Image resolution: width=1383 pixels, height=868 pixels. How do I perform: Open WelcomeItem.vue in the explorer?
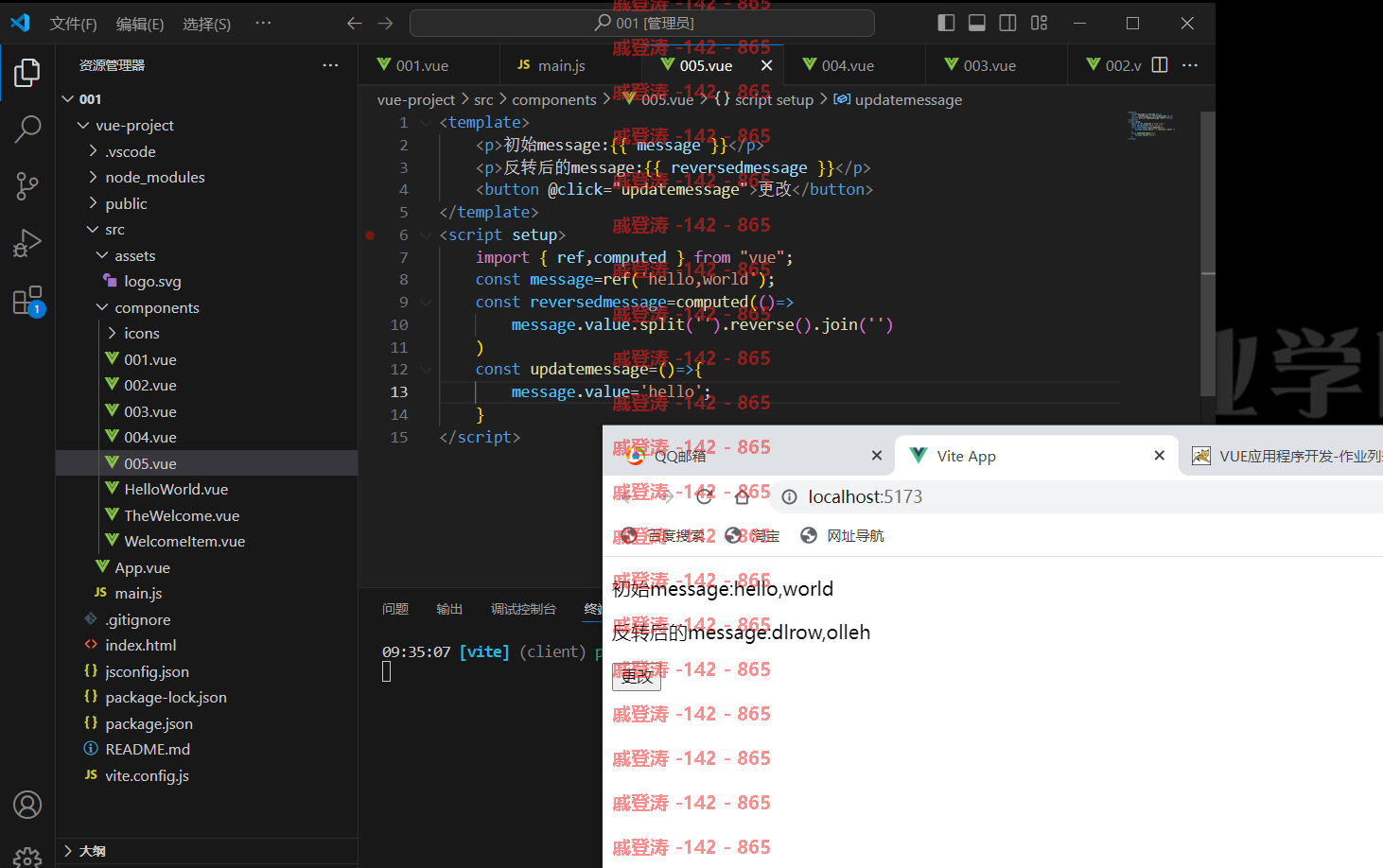click(x=206, y=541)
